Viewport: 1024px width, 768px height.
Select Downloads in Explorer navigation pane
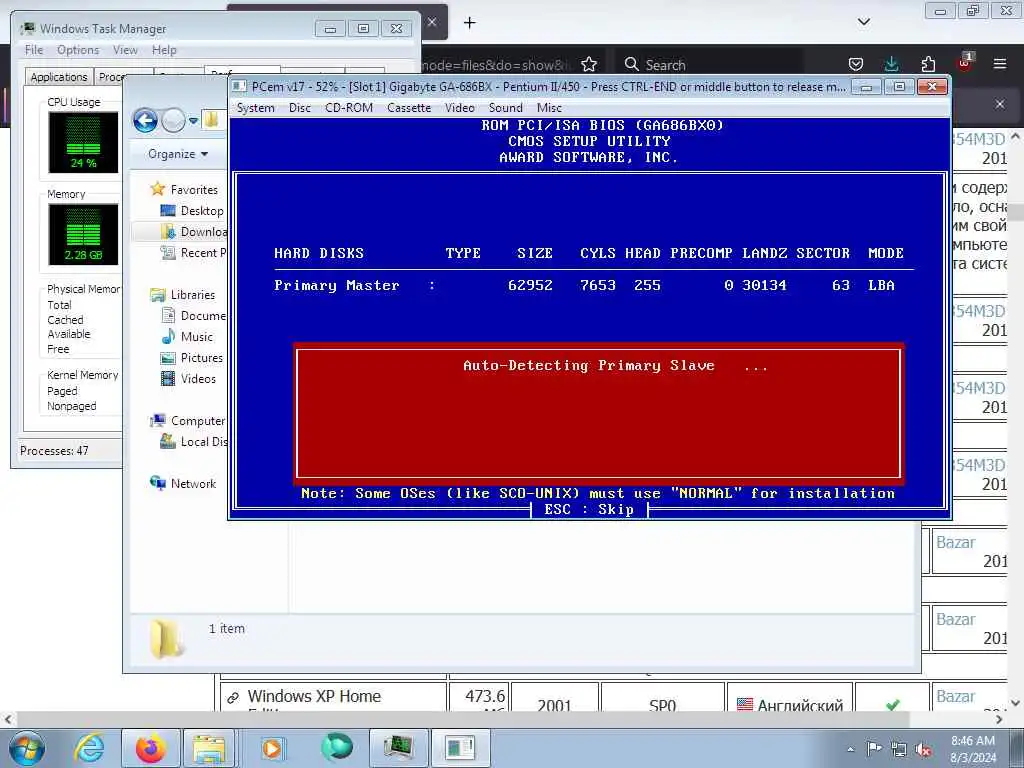(203, 231)
